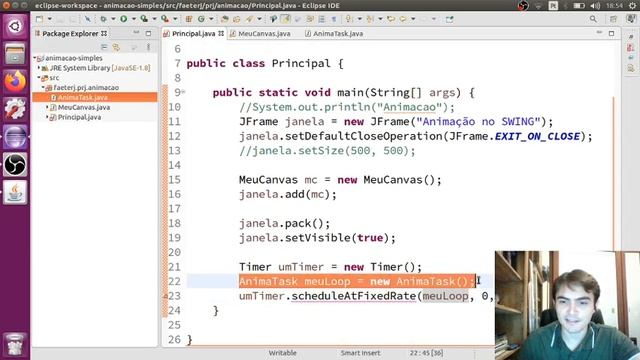This screenshot has height=360, width=640.
Task: Click the New Java Class icon
Action: 201,19
